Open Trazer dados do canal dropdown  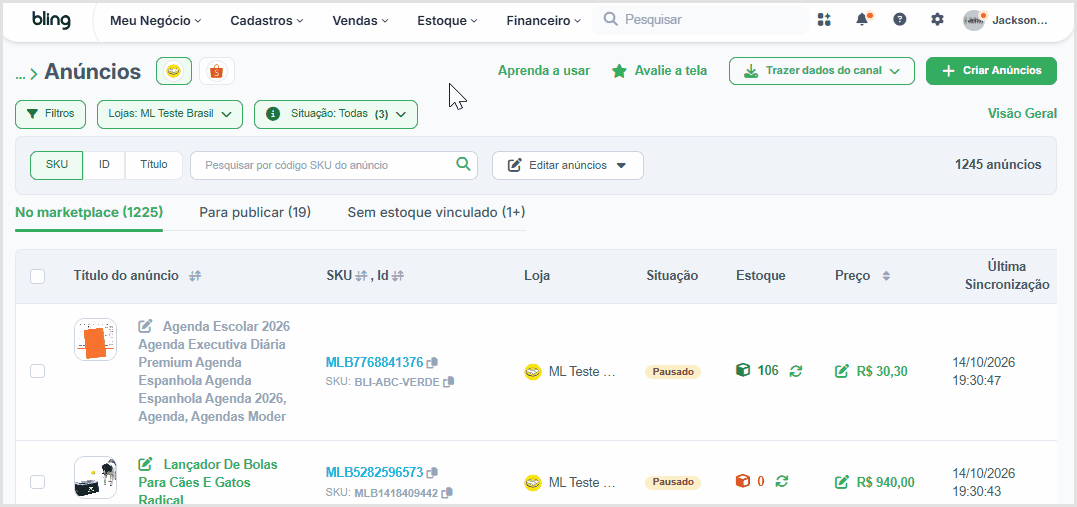[821, 71]
